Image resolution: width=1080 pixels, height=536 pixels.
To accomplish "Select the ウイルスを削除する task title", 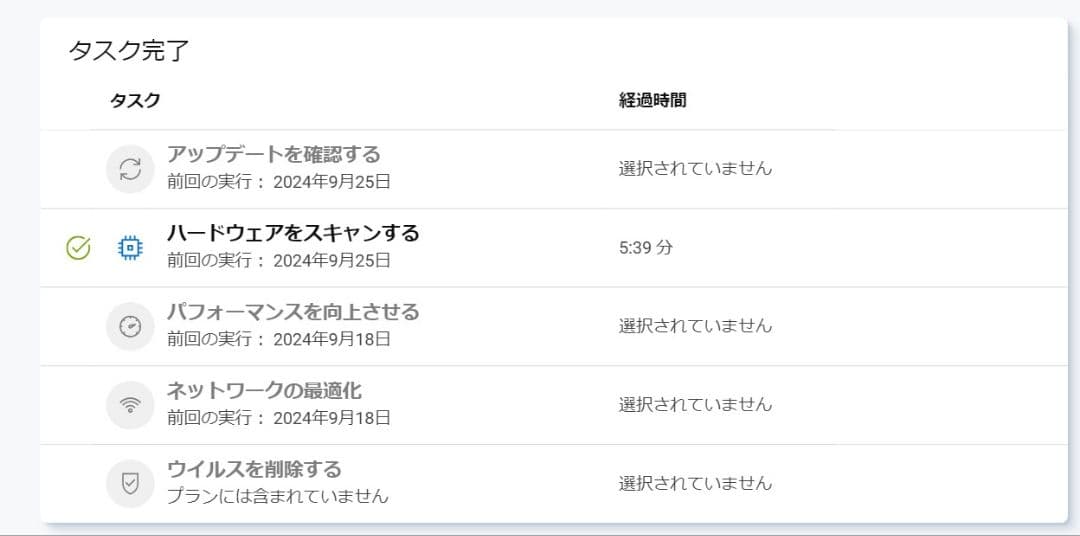I will tap(254, 470).
